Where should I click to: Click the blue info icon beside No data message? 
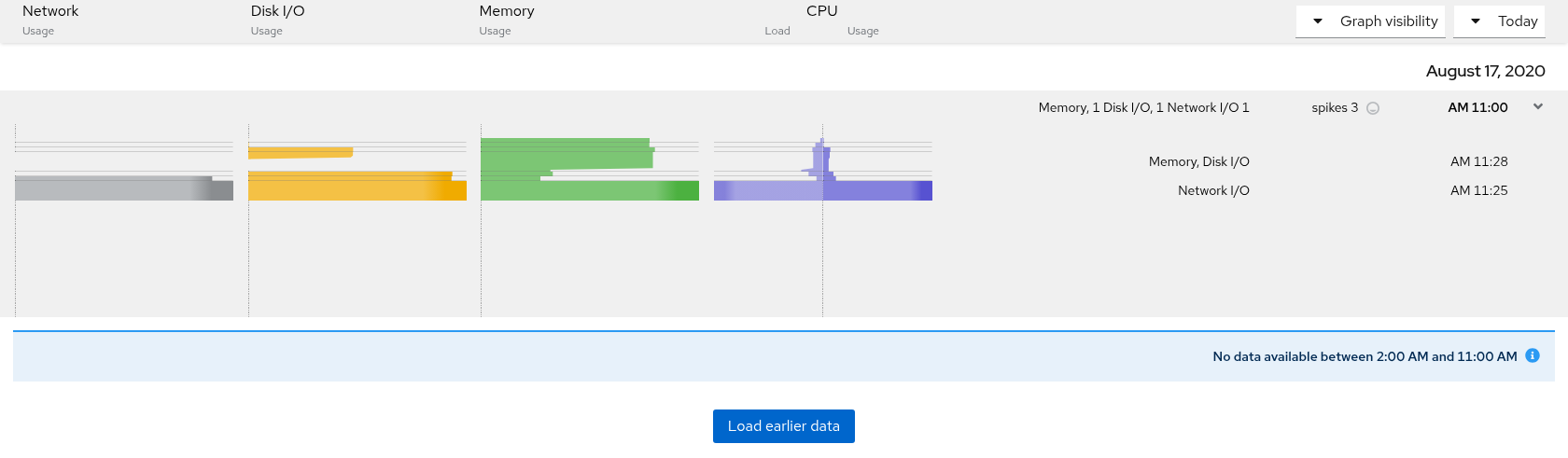click(1533, 355)
